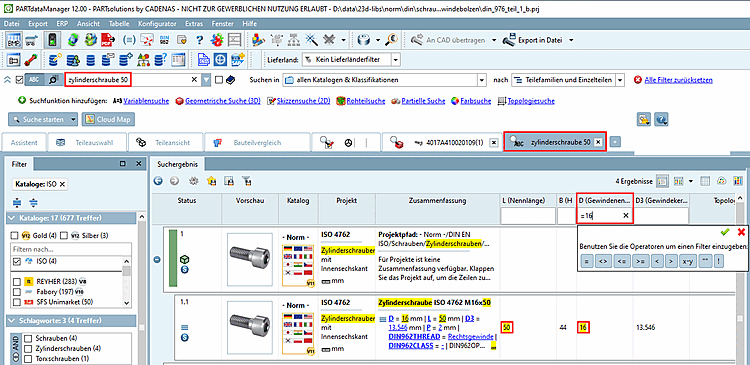Switch to the Teileansicht tab
The image size is (750, 365).
point(166,143)
